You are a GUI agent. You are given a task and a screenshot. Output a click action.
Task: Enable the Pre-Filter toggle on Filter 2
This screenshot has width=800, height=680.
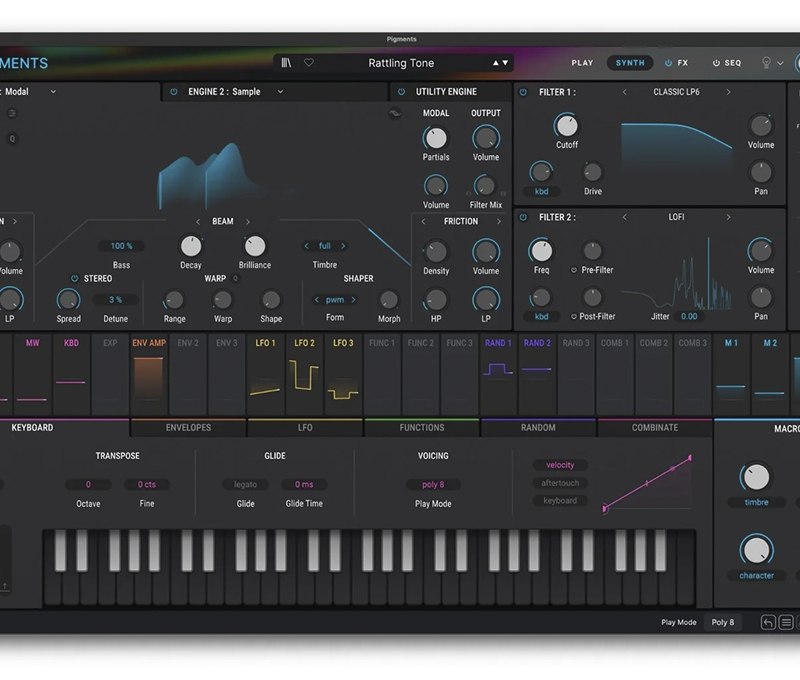point(573,270)
